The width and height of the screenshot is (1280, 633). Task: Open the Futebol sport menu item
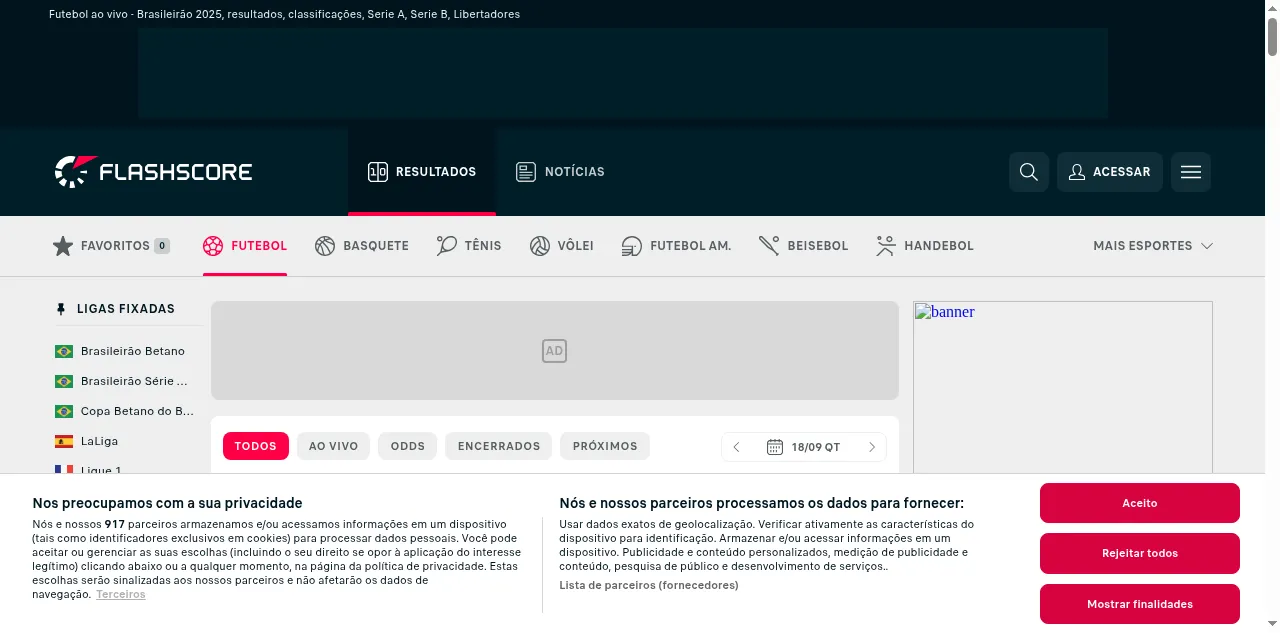pos(245,246)
